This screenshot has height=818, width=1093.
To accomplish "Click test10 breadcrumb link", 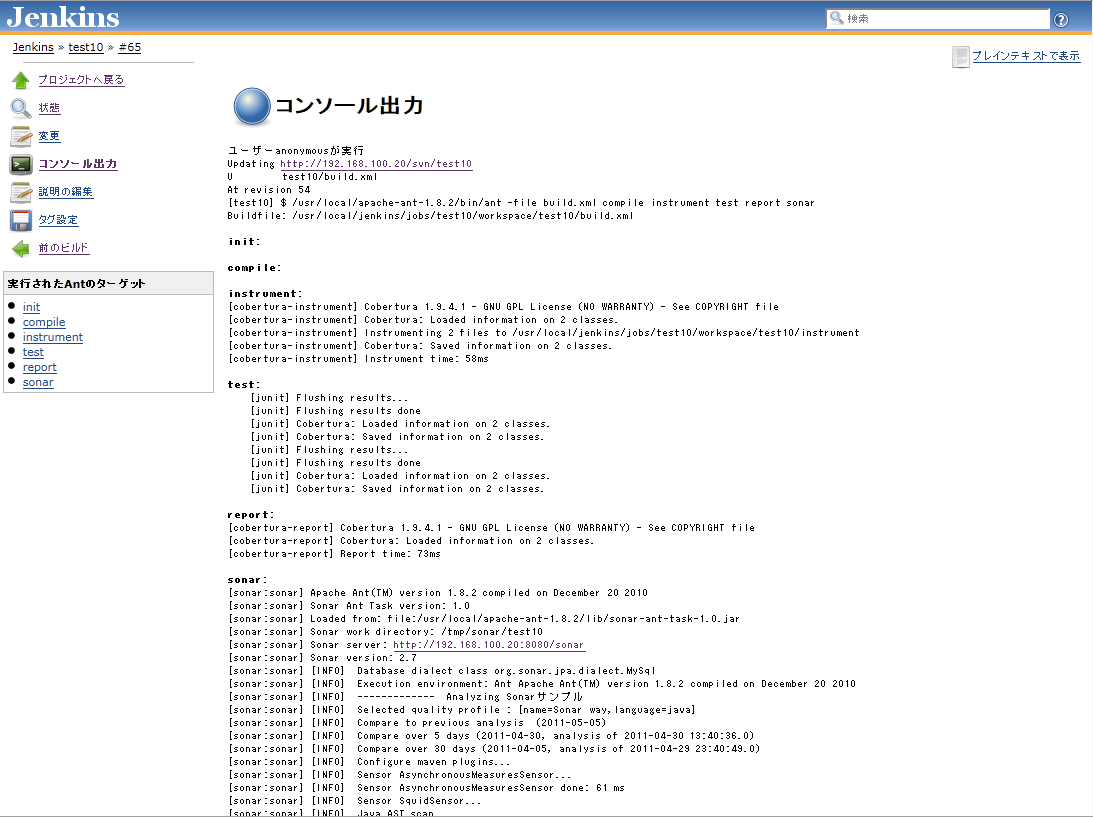I will 86,47.
